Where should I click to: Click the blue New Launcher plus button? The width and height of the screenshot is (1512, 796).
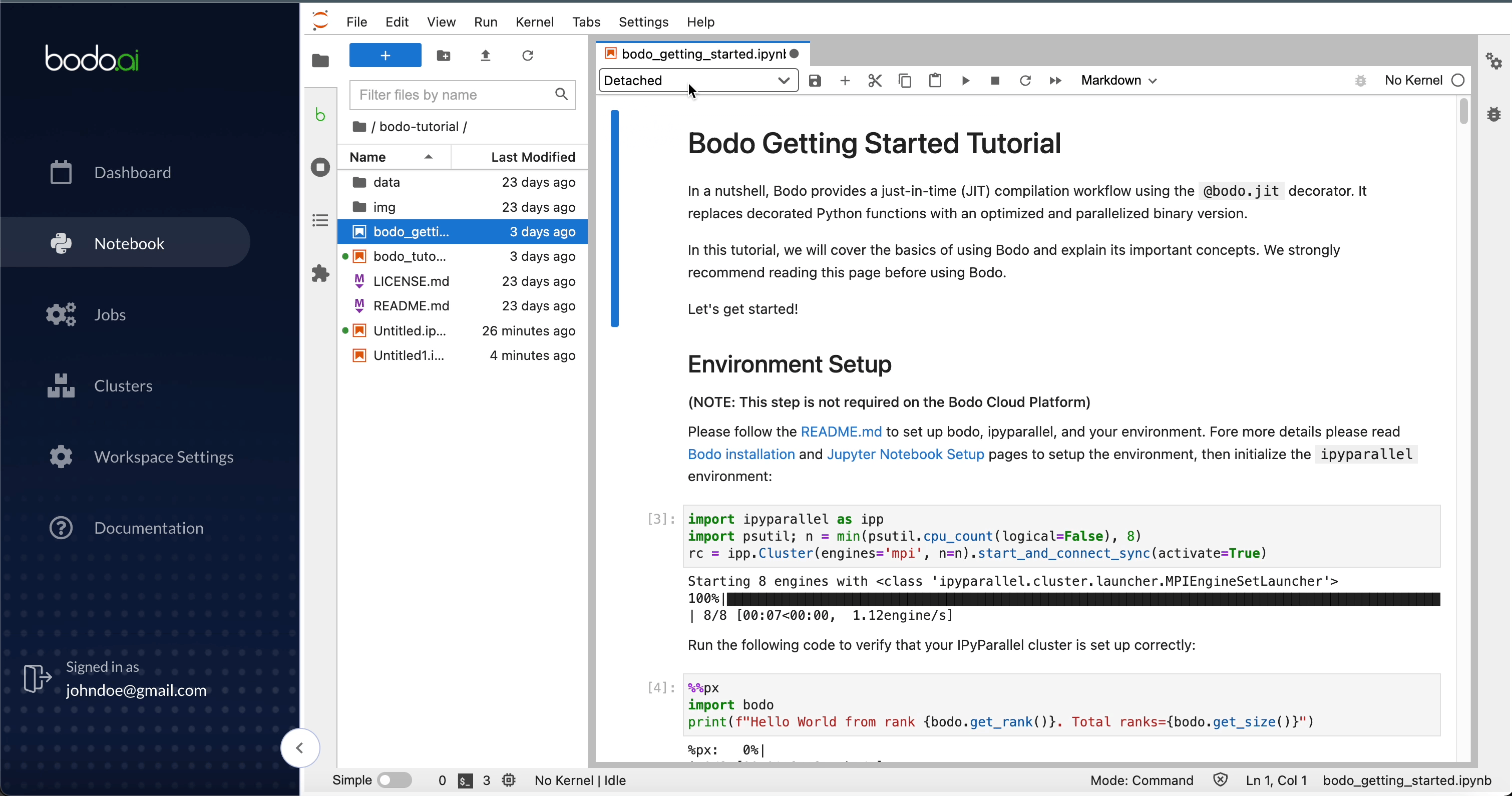[x=385, y=56]
